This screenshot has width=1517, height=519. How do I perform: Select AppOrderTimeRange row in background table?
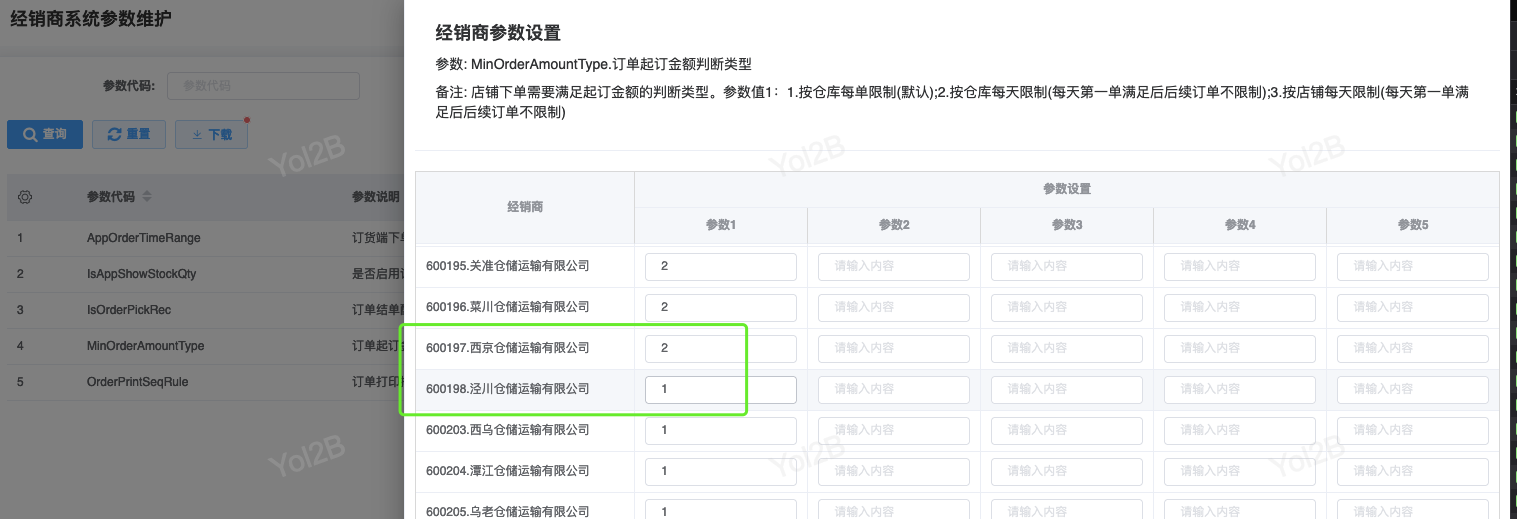pyautogui.click(x=205, y=238)
